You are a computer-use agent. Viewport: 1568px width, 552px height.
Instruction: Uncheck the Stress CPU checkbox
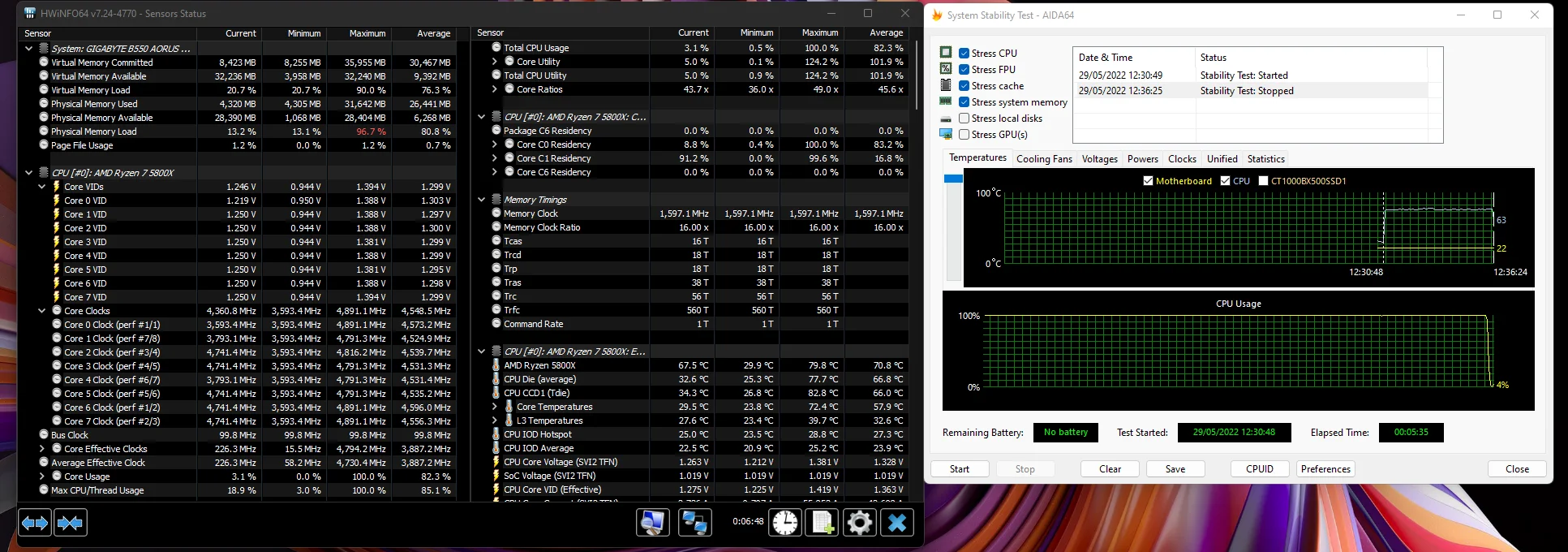964,53
